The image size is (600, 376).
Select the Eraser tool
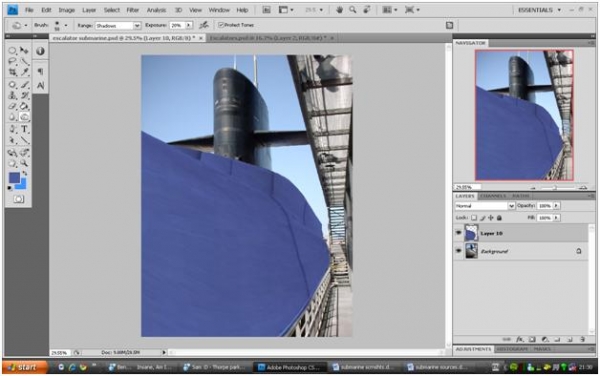coord(12,106)
